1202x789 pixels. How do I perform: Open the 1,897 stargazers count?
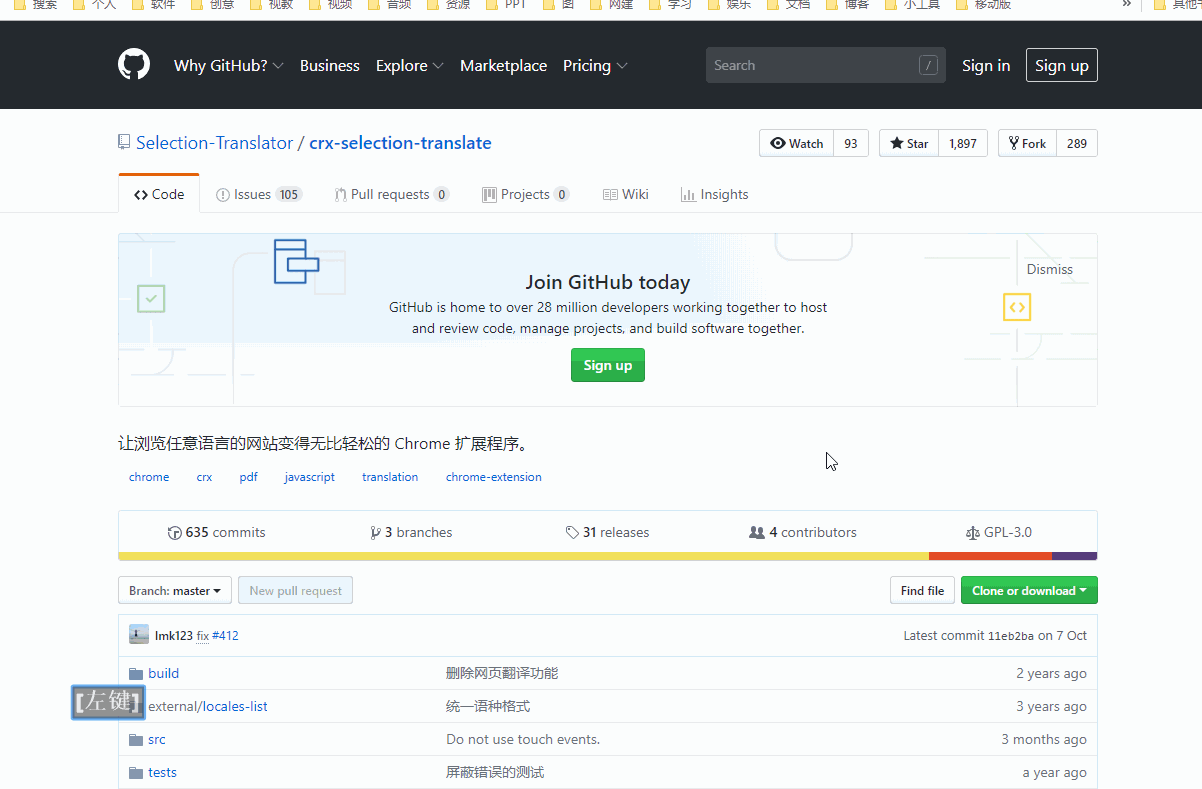coord(963,143)
